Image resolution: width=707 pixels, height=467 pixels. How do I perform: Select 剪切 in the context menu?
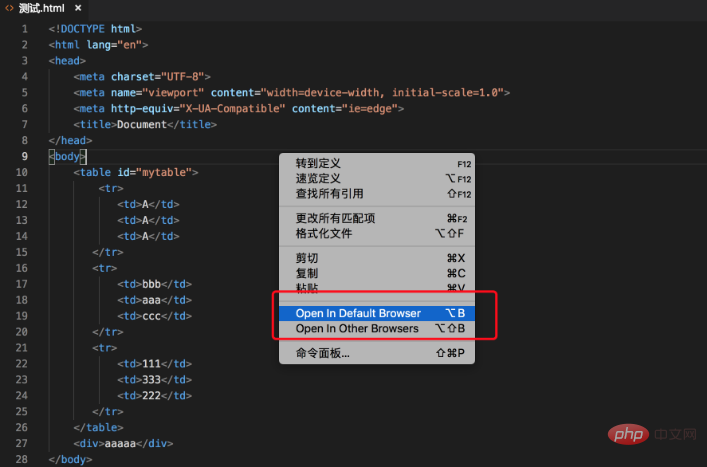[307, 258]
